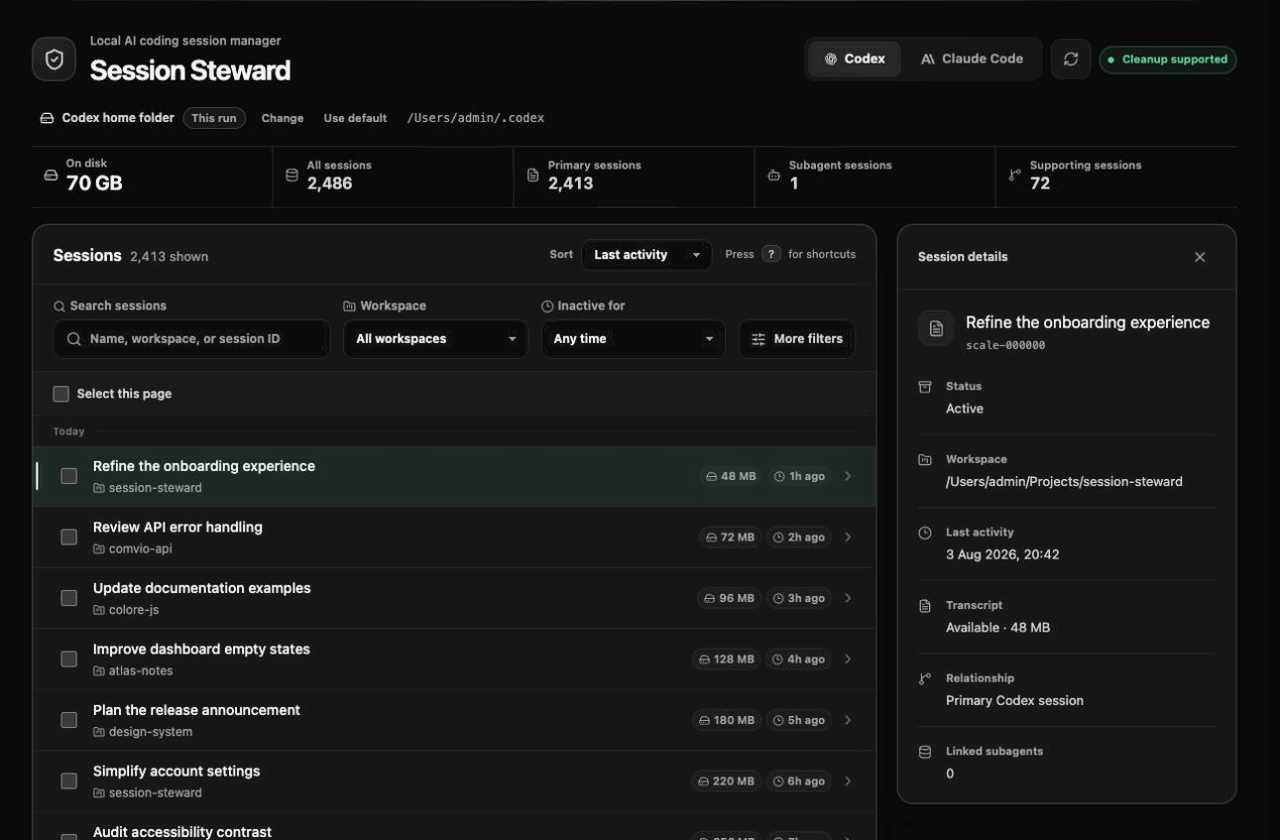Click the 3 Aug 2026, 20:42 value
This screenshot has width=1280, height=840.
tap(1003, 555)
